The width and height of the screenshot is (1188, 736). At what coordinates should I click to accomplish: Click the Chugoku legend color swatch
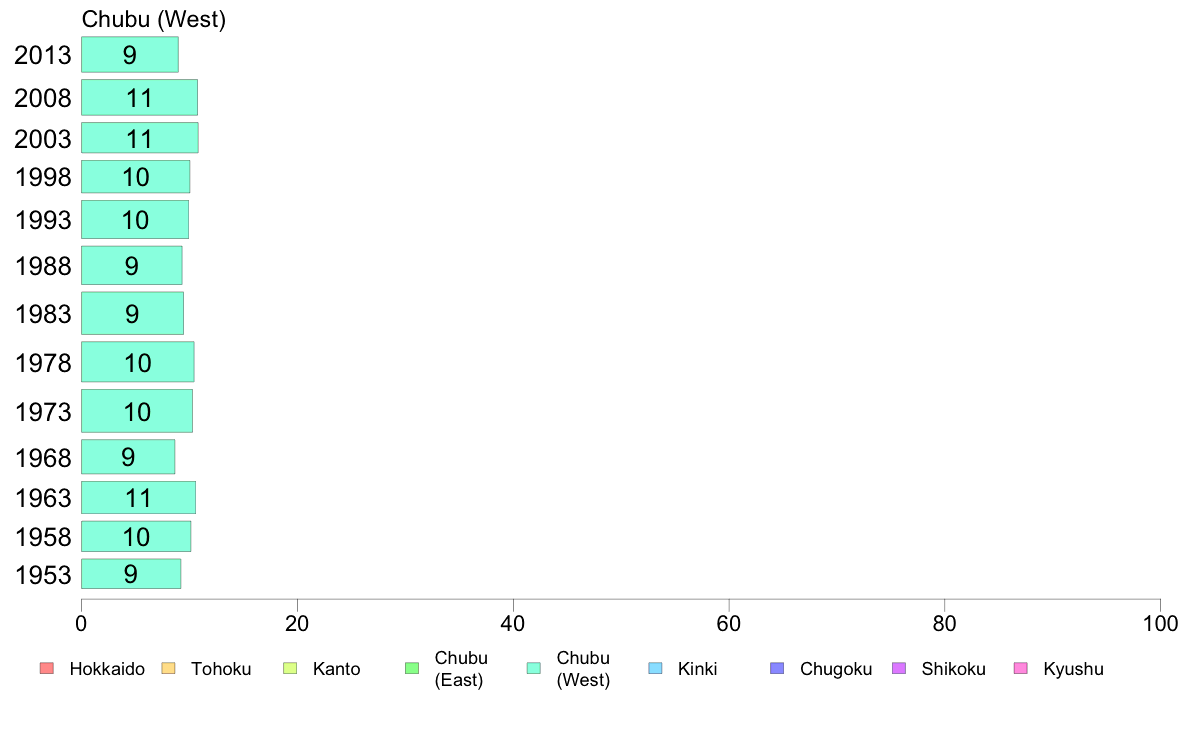click(777, 669)
